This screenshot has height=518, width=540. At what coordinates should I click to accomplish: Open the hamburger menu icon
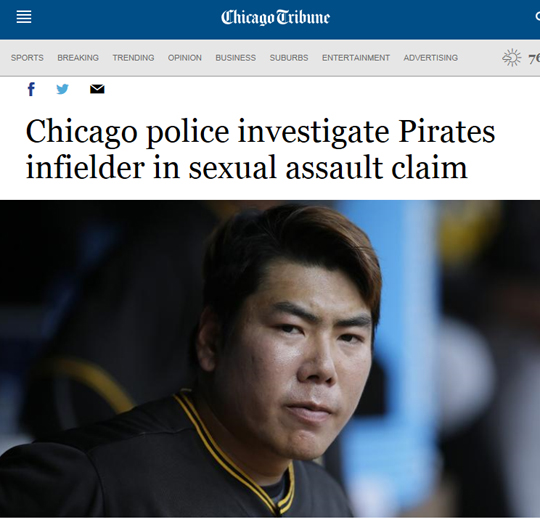click(x=24, y=17)
